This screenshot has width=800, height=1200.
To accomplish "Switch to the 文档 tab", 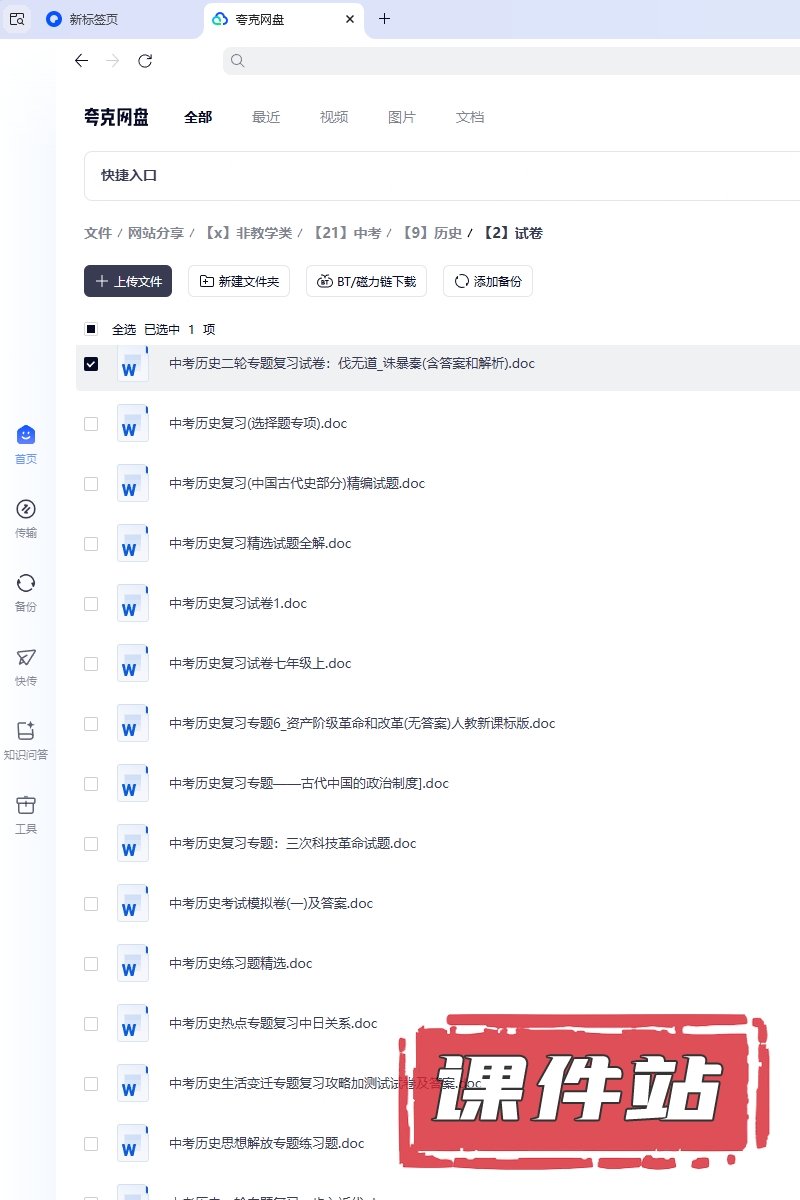I will click(x=470, y=117).
